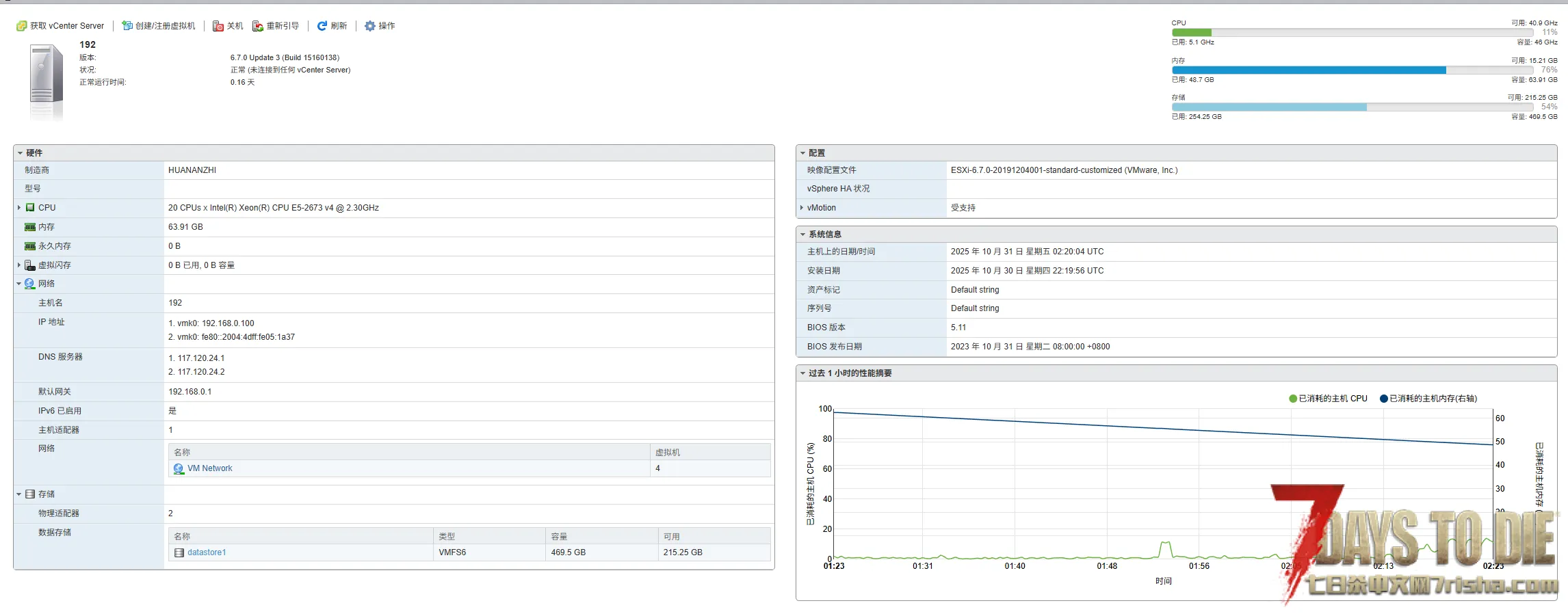Collapse the network (网络) section
Screen dimensions: 1568x614
[19, 284]
